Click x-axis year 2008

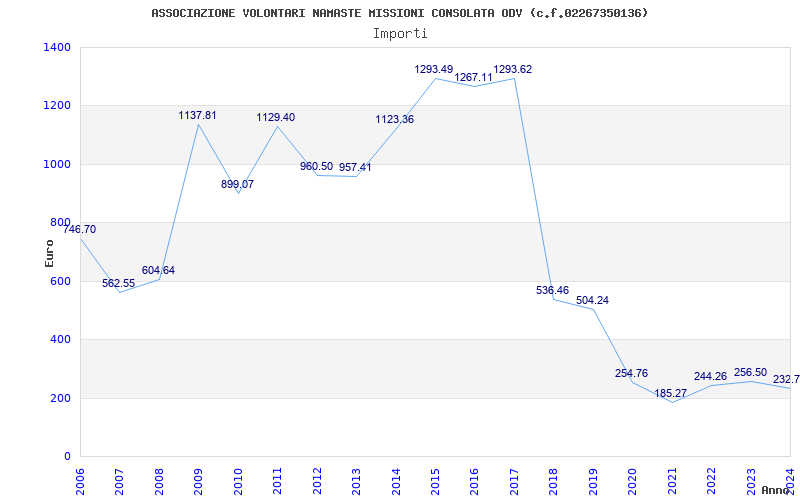coord(159,482)
